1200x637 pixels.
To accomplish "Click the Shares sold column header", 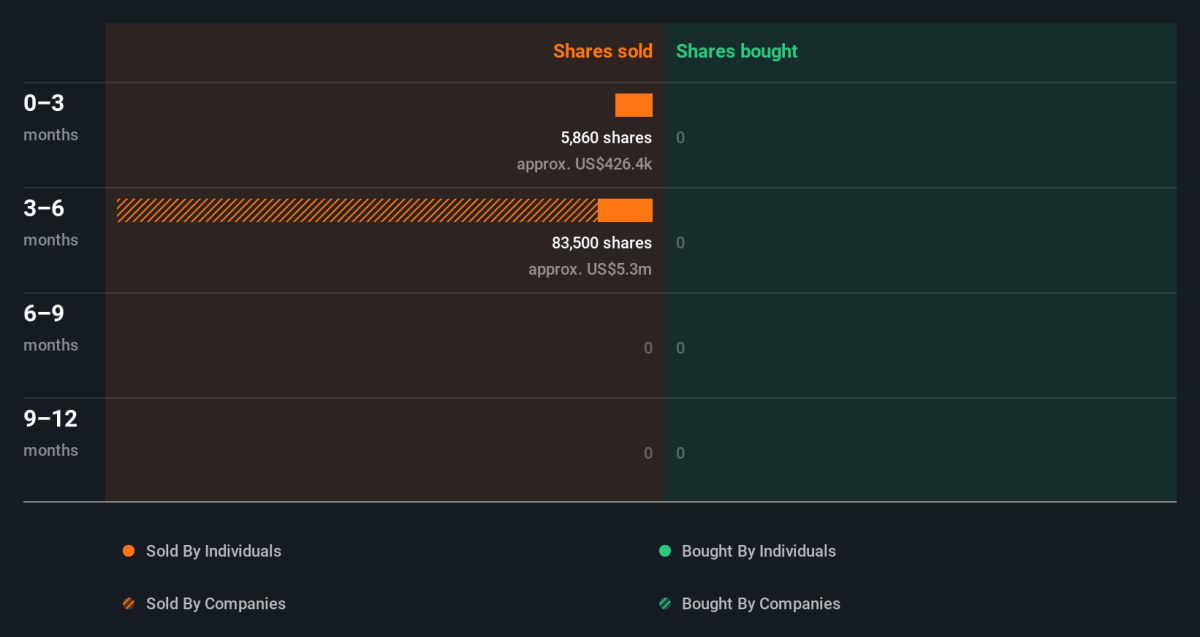I will click(x=603, y=51).
